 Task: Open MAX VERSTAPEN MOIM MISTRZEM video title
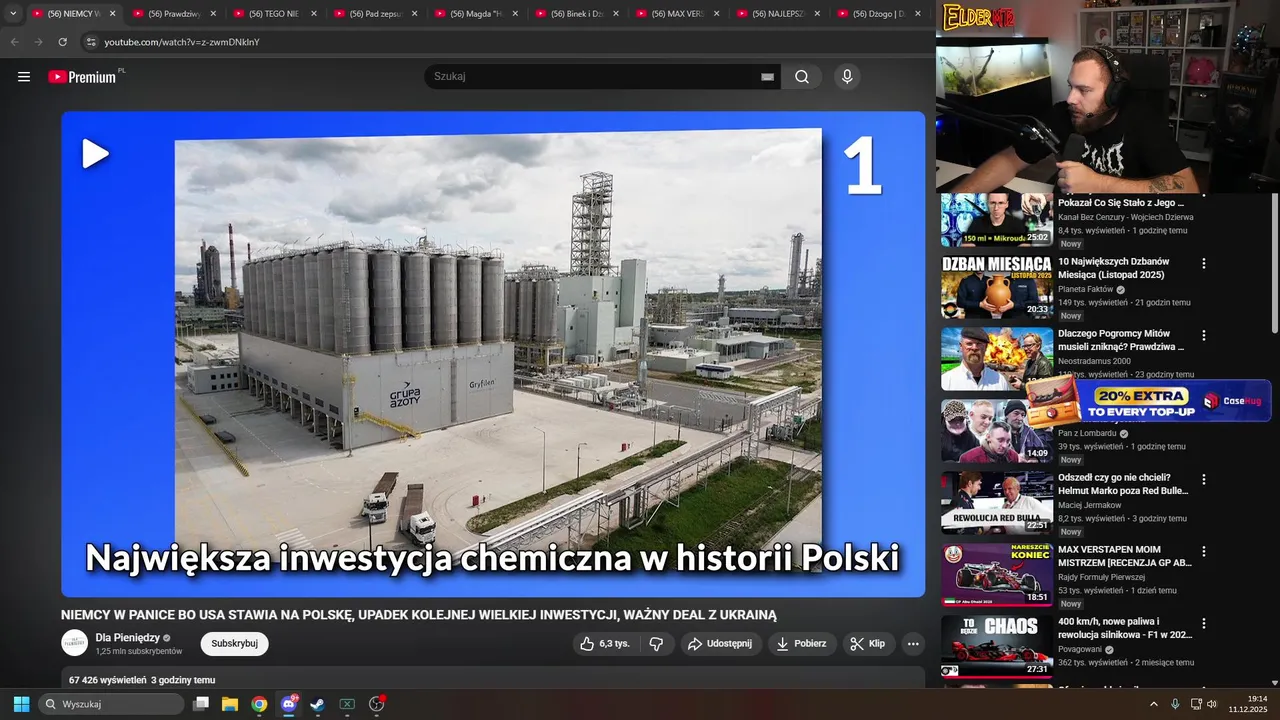coord(1125,556)
